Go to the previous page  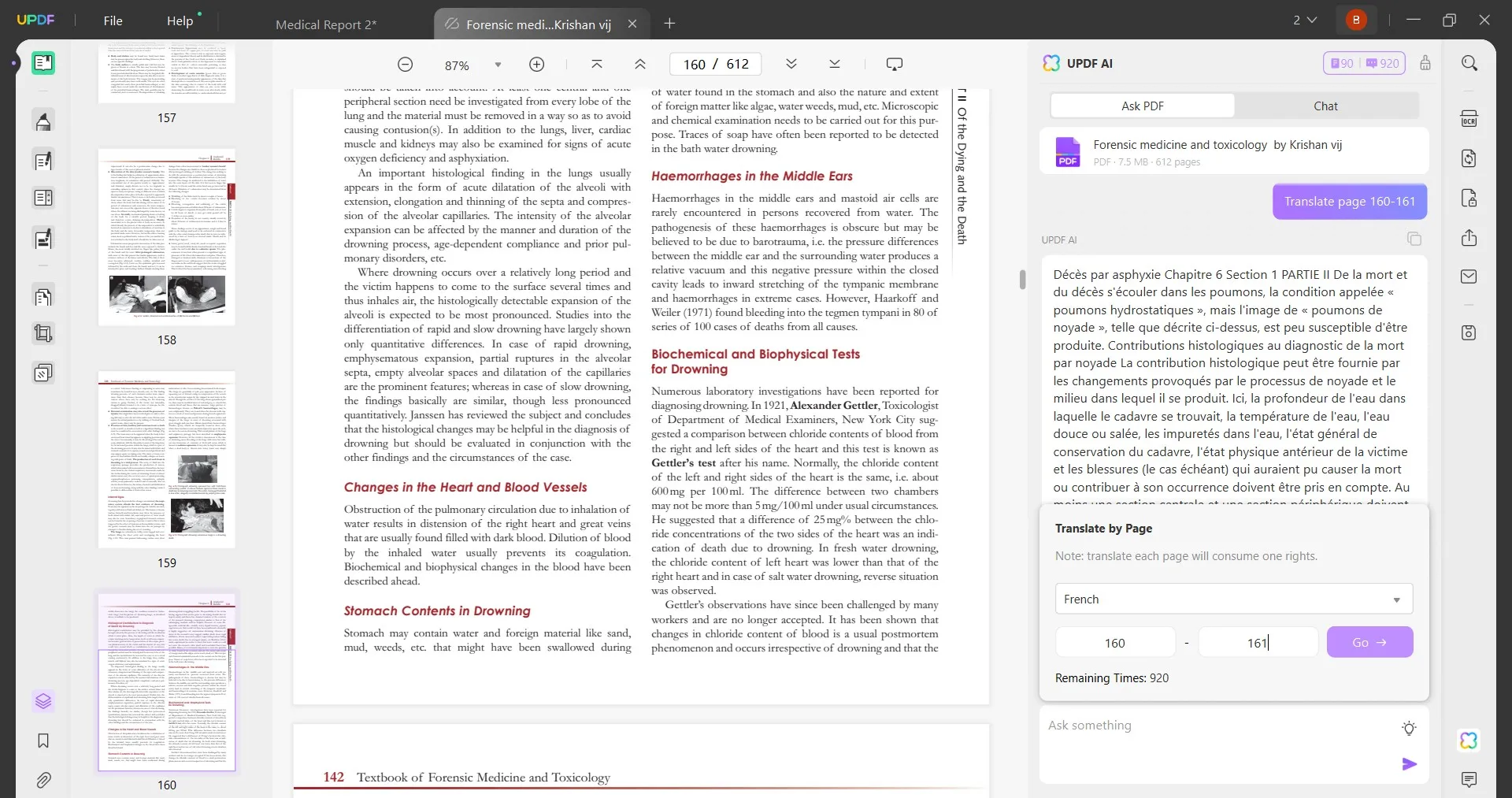click(640, 65)
